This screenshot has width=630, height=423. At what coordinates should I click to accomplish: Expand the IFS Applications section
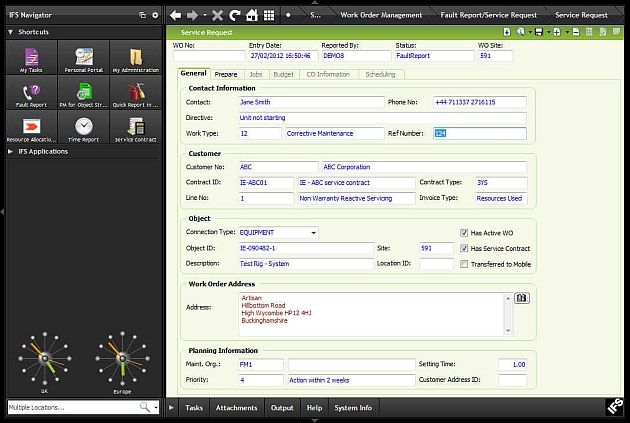click(11, 151)
